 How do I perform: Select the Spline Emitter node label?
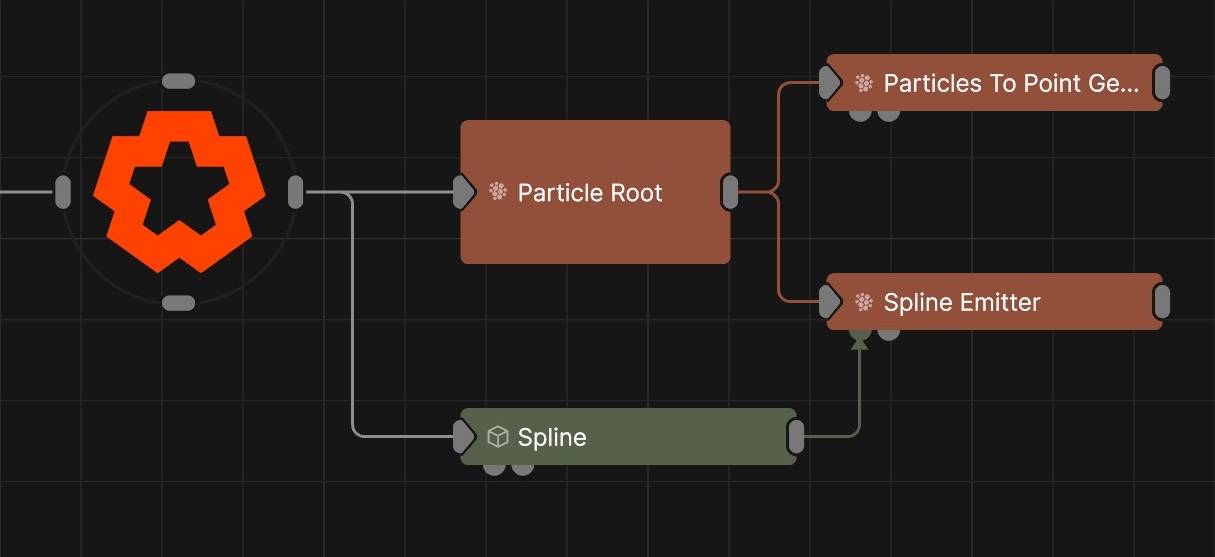(962, 302)
